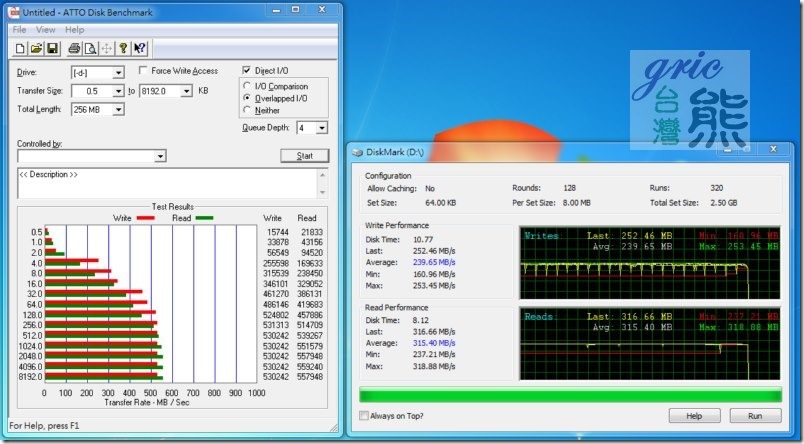Toggle Always on Top in DiskMark
The image size is (804, 444).
(364, 416)
